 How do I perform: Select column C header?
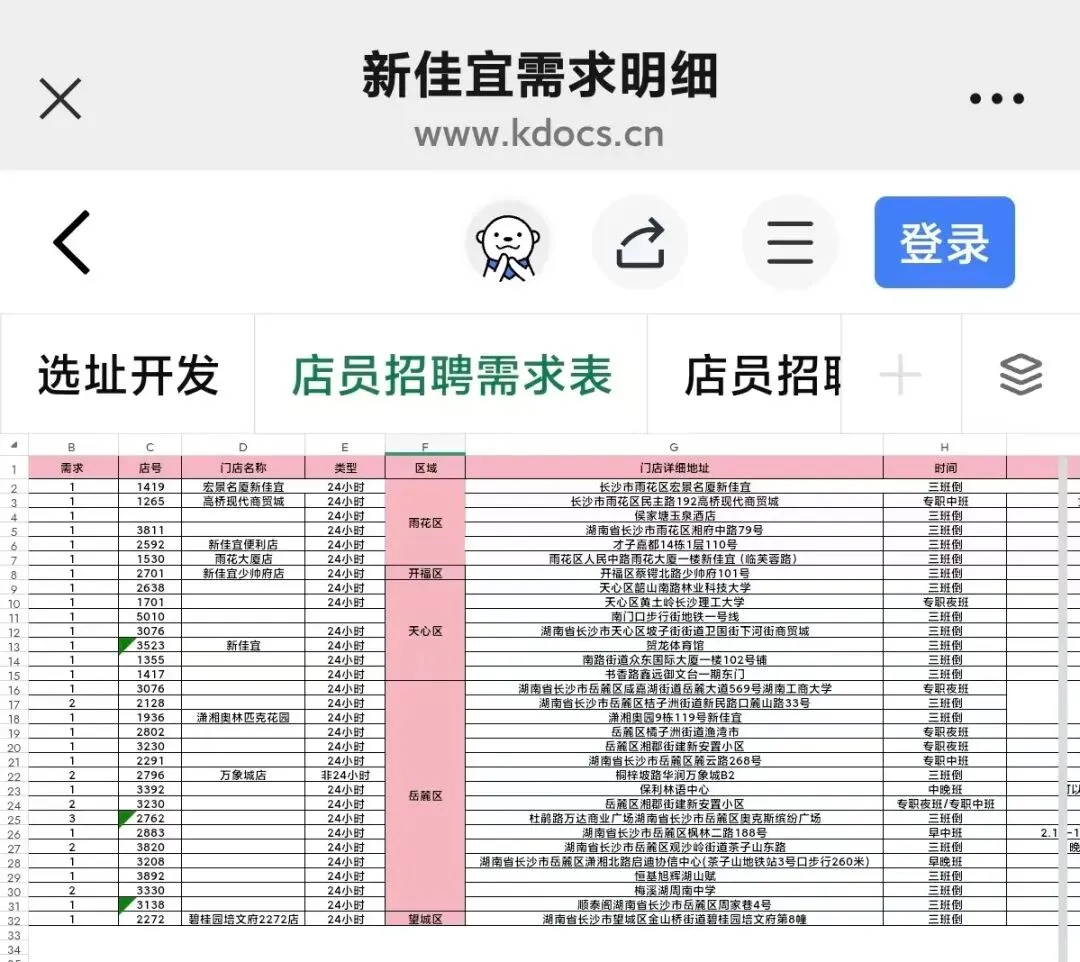[150, 446]
